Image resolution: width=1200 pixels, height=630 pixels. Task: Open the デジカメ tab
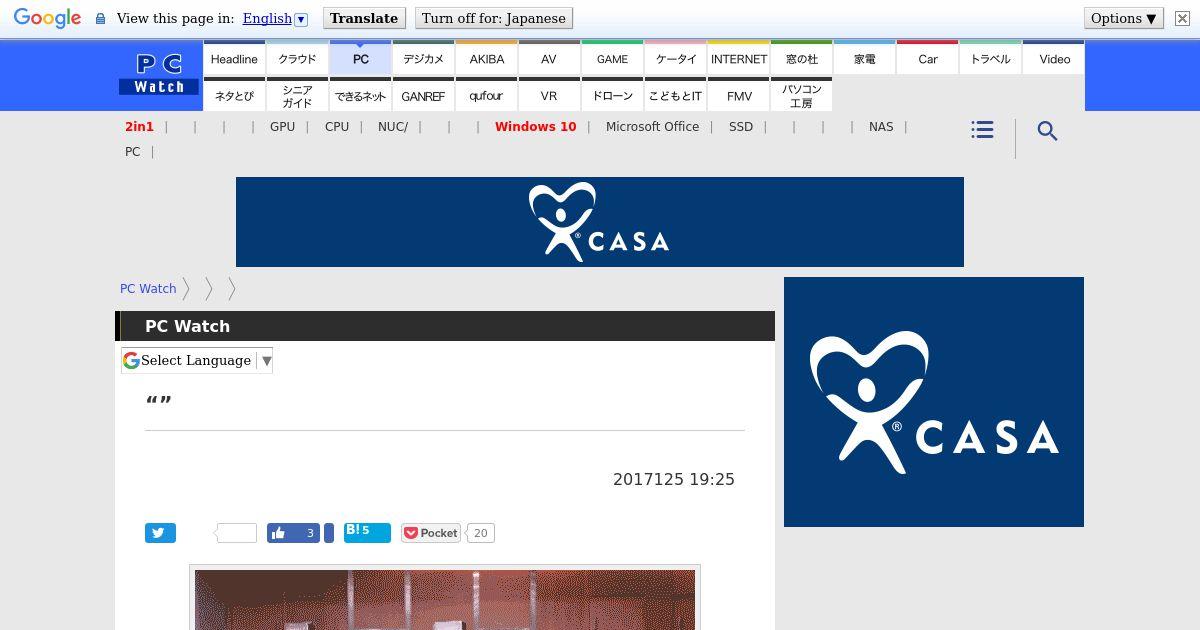[x=424, y=58]
